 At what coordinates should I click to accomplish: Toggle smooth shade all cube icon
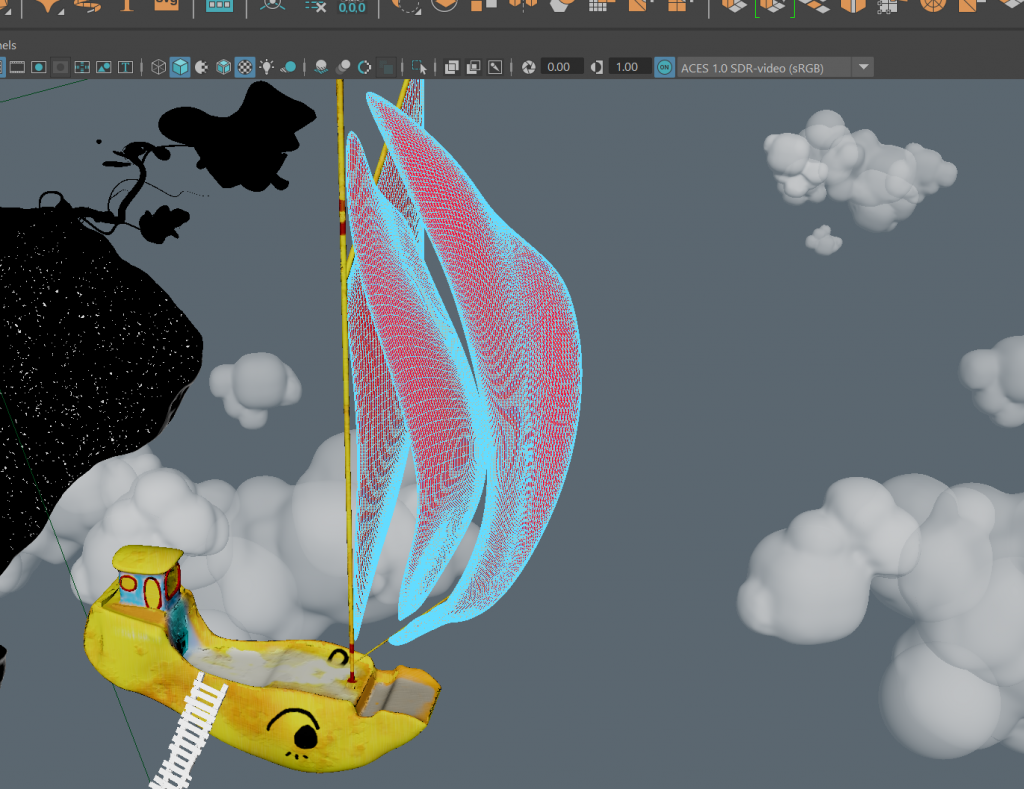[180, 67]
